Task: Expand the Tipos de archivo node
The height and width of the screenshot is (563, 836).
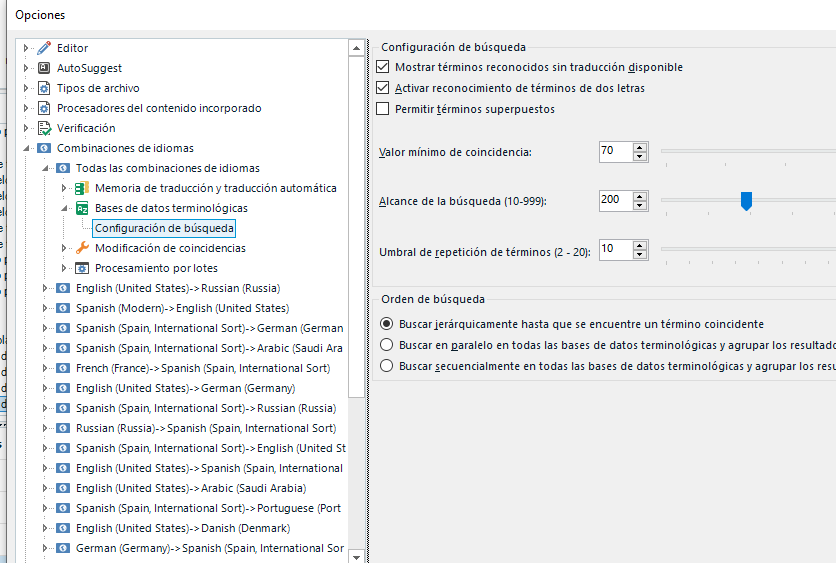Action: [x=26, y=88]
